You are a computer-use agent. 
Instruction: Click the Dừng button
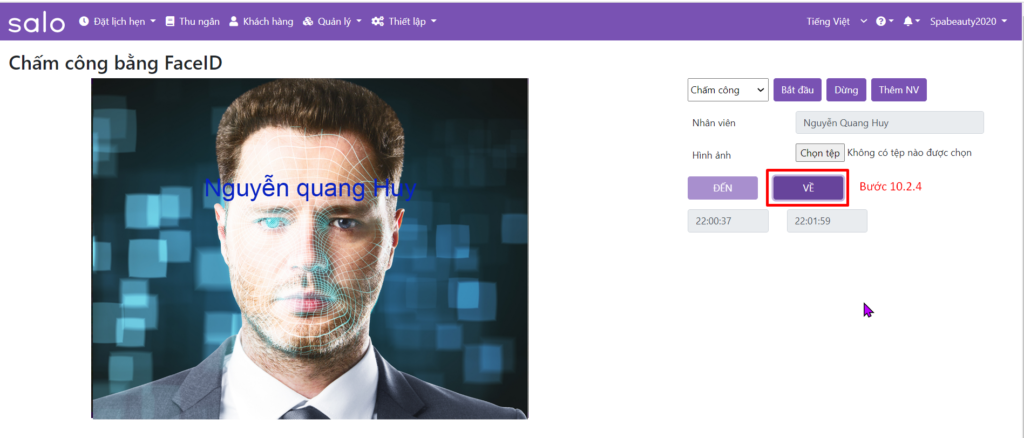pos(846,90)
